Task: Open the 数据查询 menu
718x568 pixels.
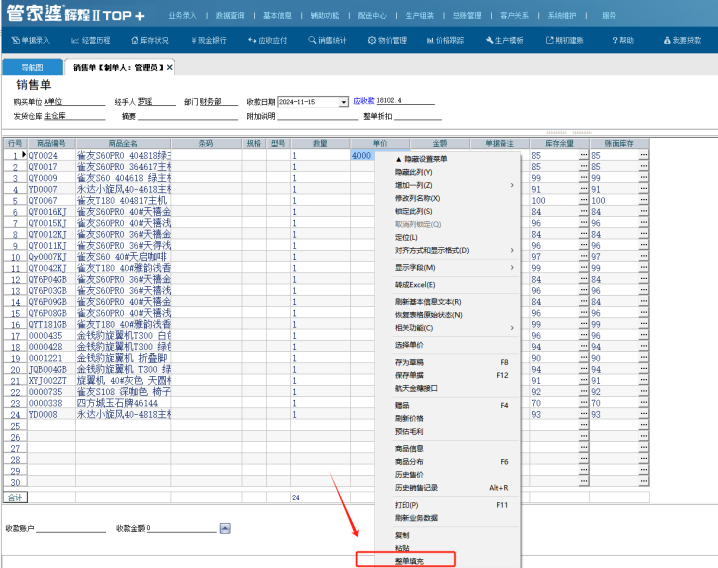Action: click(230, 16)
